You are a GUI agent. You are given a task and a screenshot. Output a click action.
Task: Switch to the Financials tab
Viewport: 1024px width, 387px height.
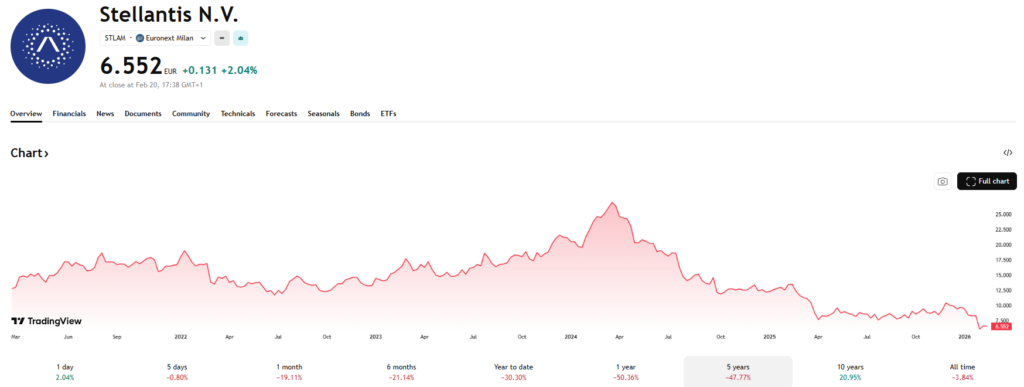pyautogui.click(x=69, y=114)
